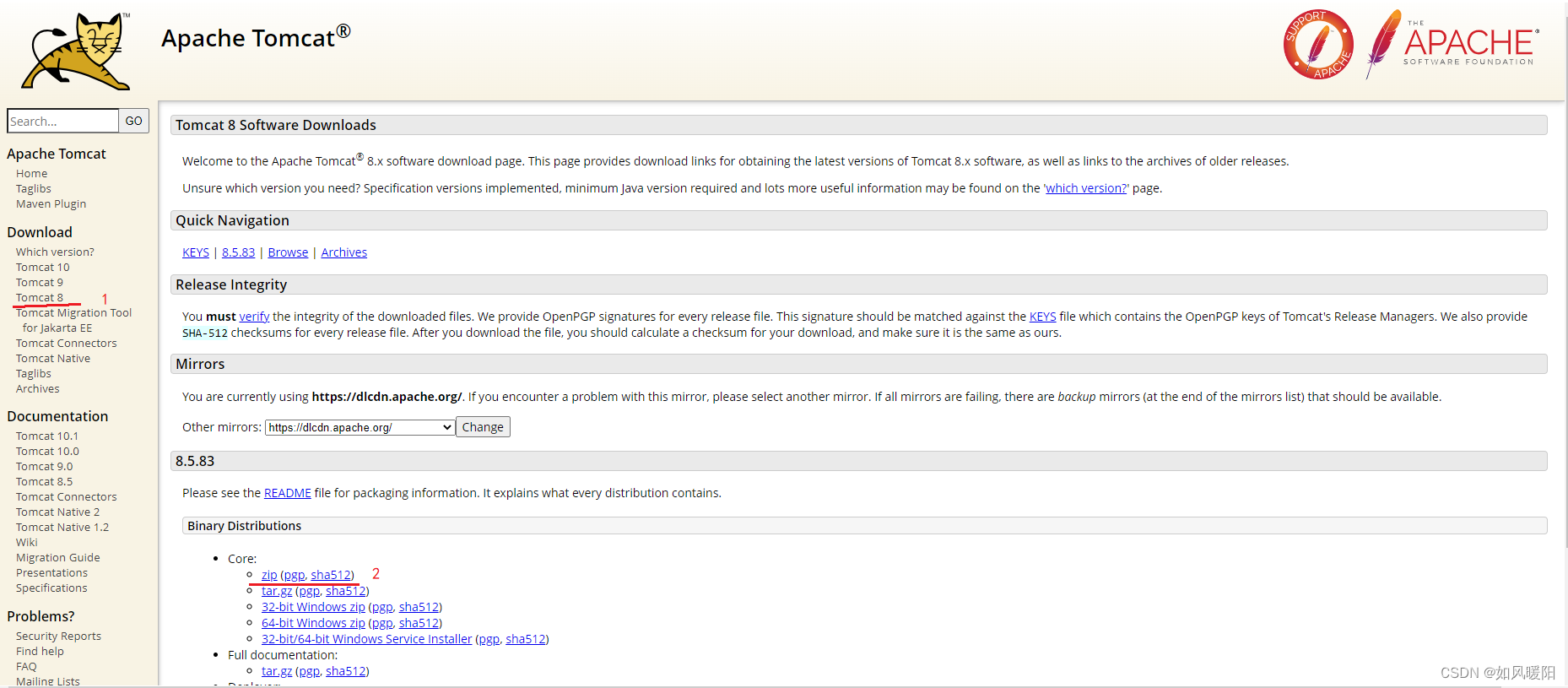Go to Tomcat 10 downloads

43,267
